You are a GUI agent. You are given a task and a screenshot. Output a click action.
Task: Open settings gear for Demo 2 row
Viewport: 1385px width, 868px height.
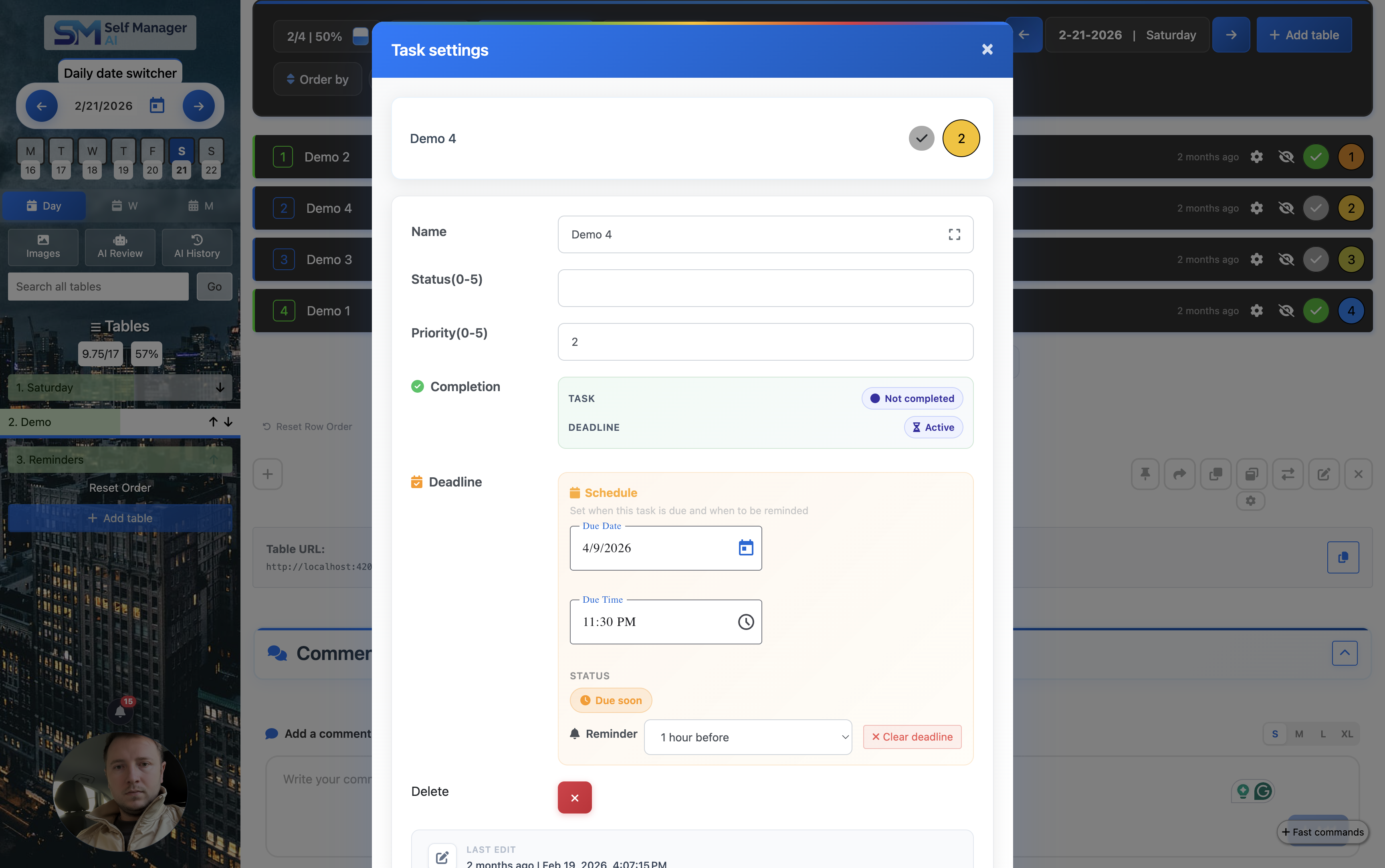point(1256,157)
